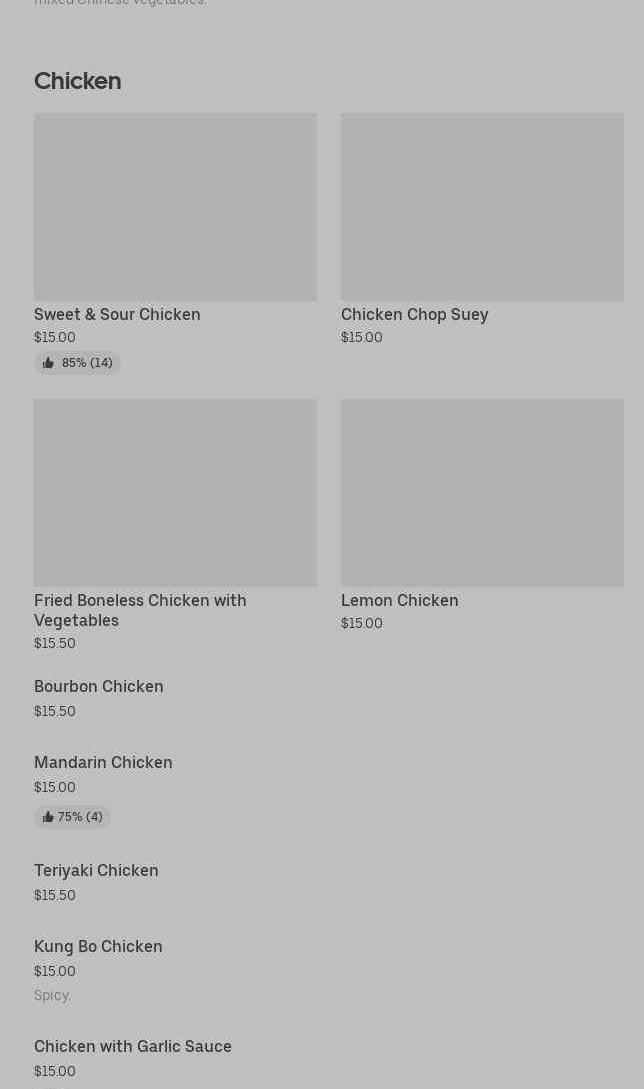Open Chicken Chop Suey photo
The width and height of the screenshot is (644, 1089).
coord(482,207)
